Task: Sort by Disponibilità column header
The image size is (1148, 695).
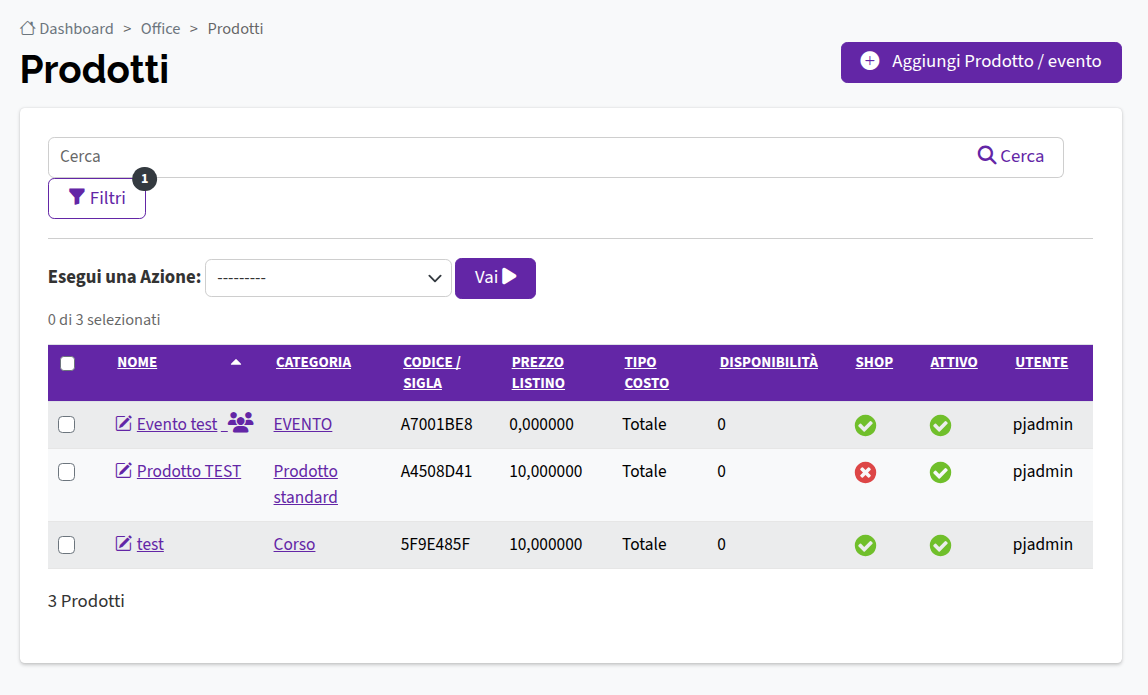Action: (x=769, y=362)
